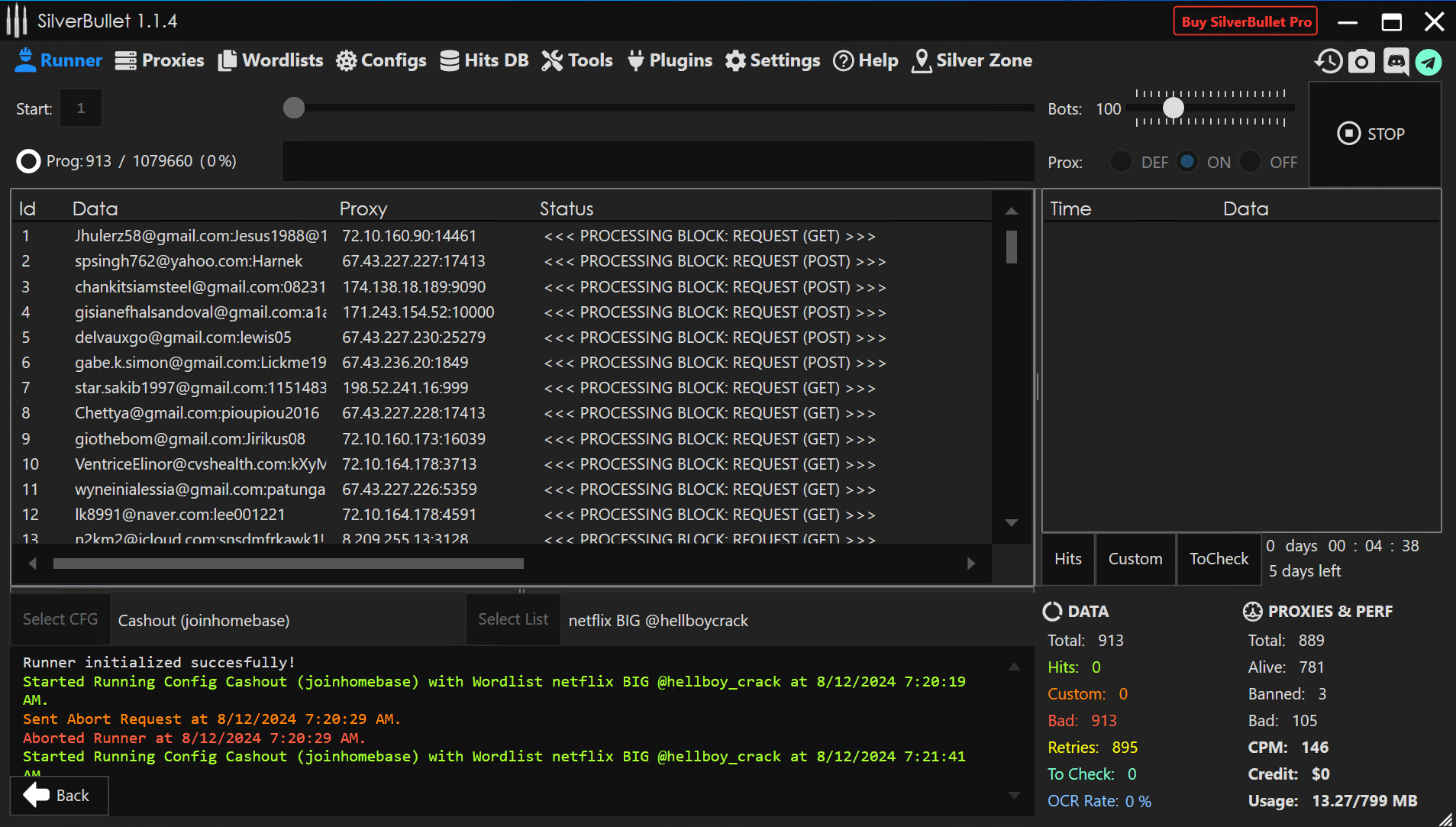The height and width of the screenshot is (827, 1456).
Task: Click the data list scroll-down arrow
Action: 1012,523
